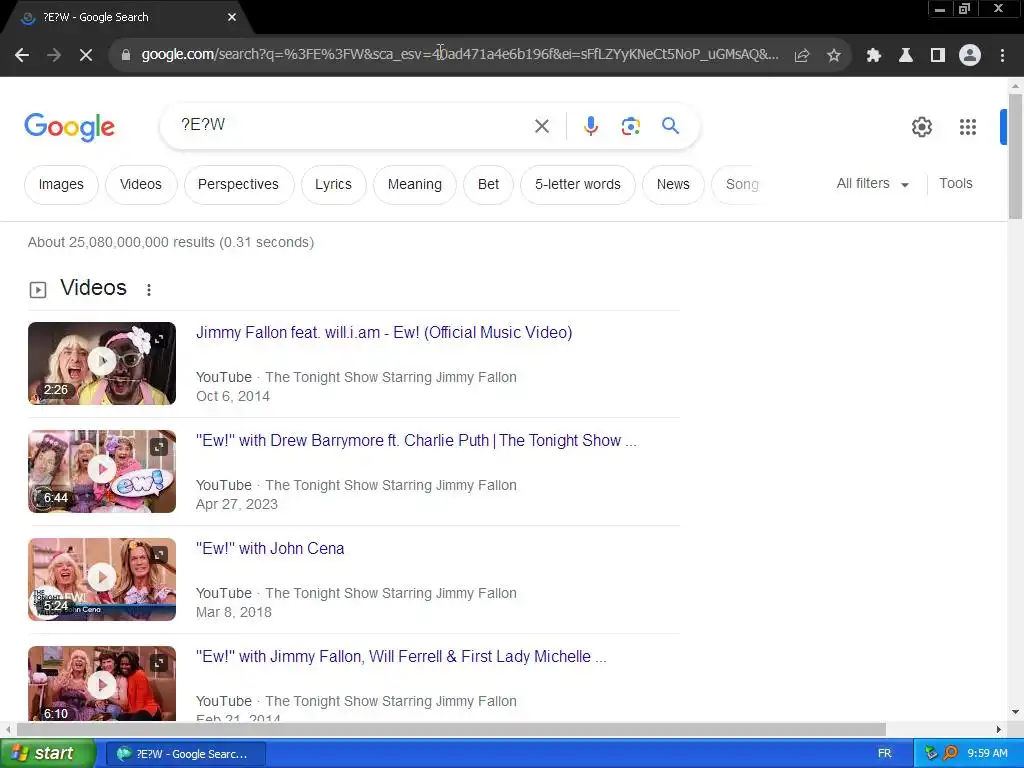The height and width of the screenshot is (768, 1024).
Task: Click the padlock site info icon
Action: [126, 55]
